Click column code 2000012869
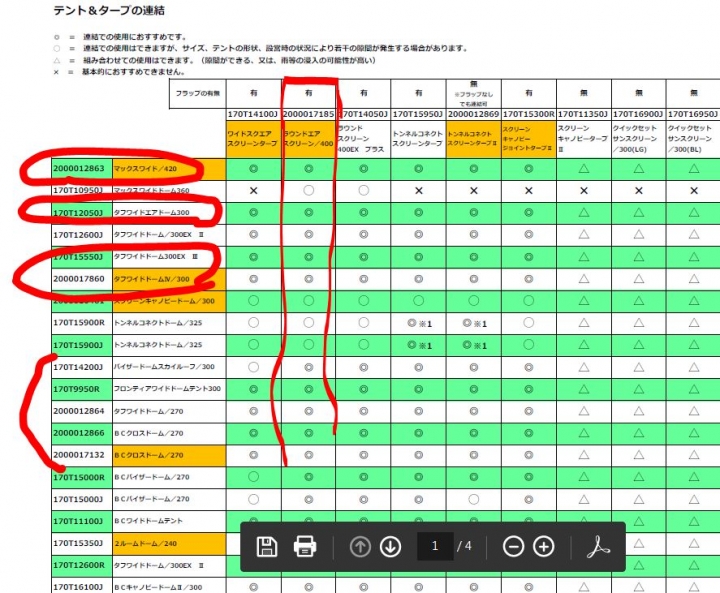Screen dimensions: 720x593 pos(473,114)
